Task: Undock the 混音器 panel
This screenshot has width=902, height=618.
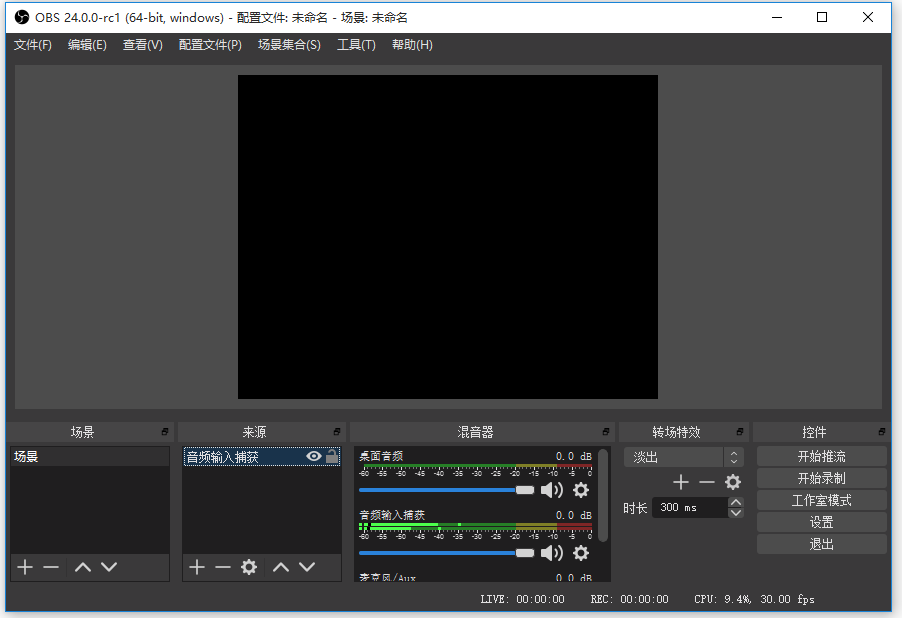Action: tap(606, 432)
